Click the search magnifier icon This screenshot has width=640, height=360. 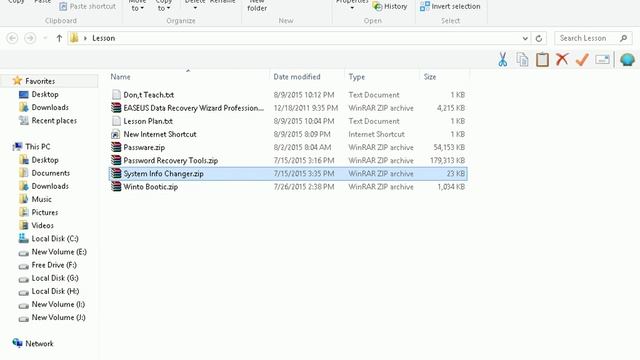623,38
